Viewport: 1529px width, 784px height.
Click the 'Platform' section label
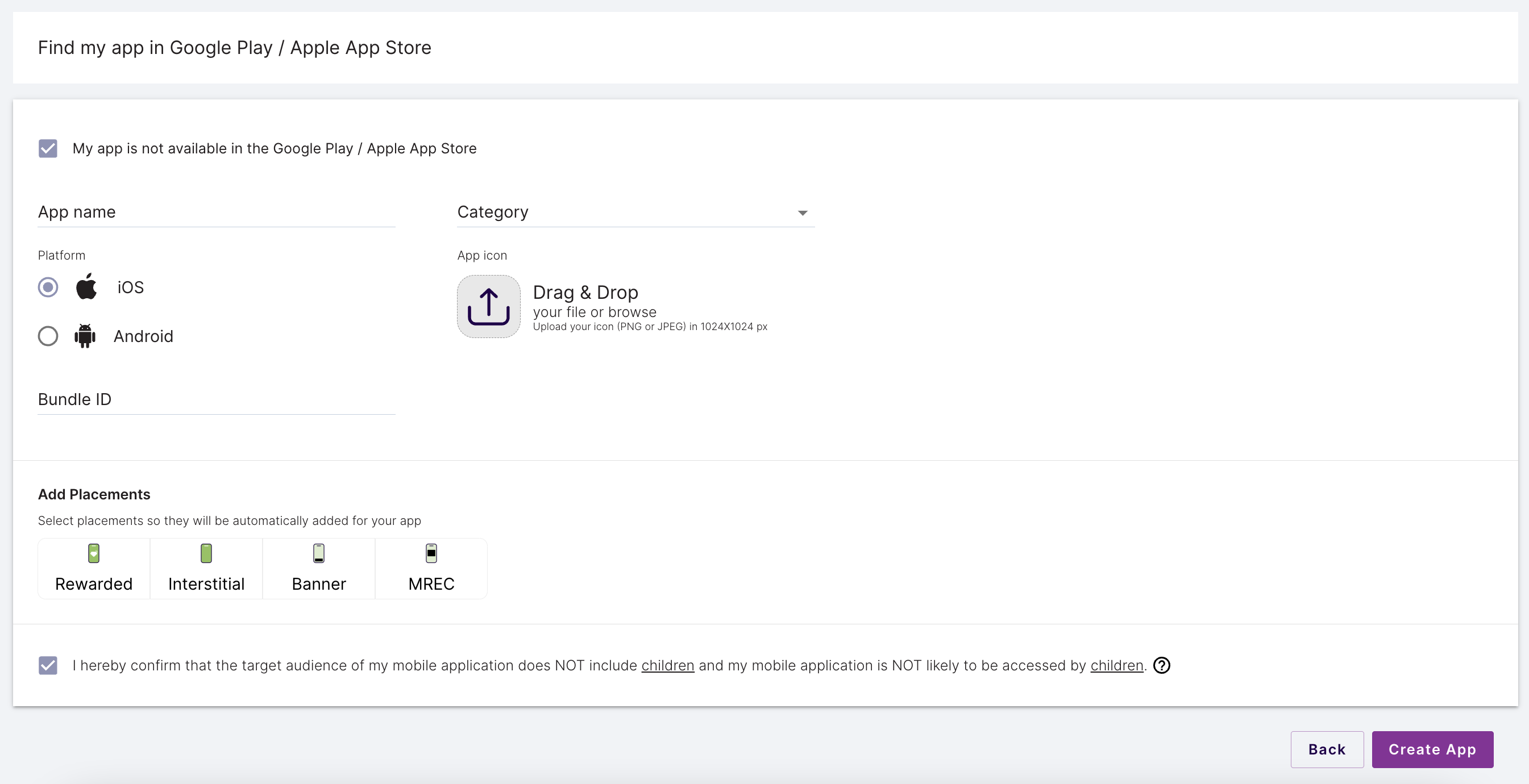(62, 256)
